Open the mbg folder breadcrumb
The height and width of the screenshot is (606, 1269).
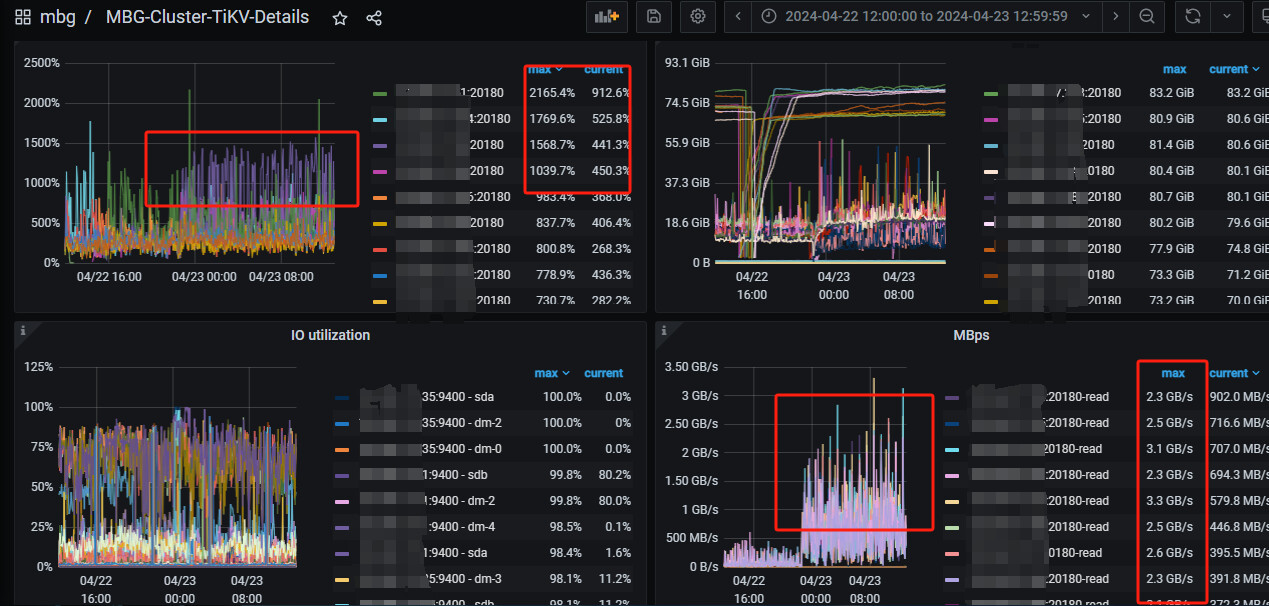coord(57,17)
